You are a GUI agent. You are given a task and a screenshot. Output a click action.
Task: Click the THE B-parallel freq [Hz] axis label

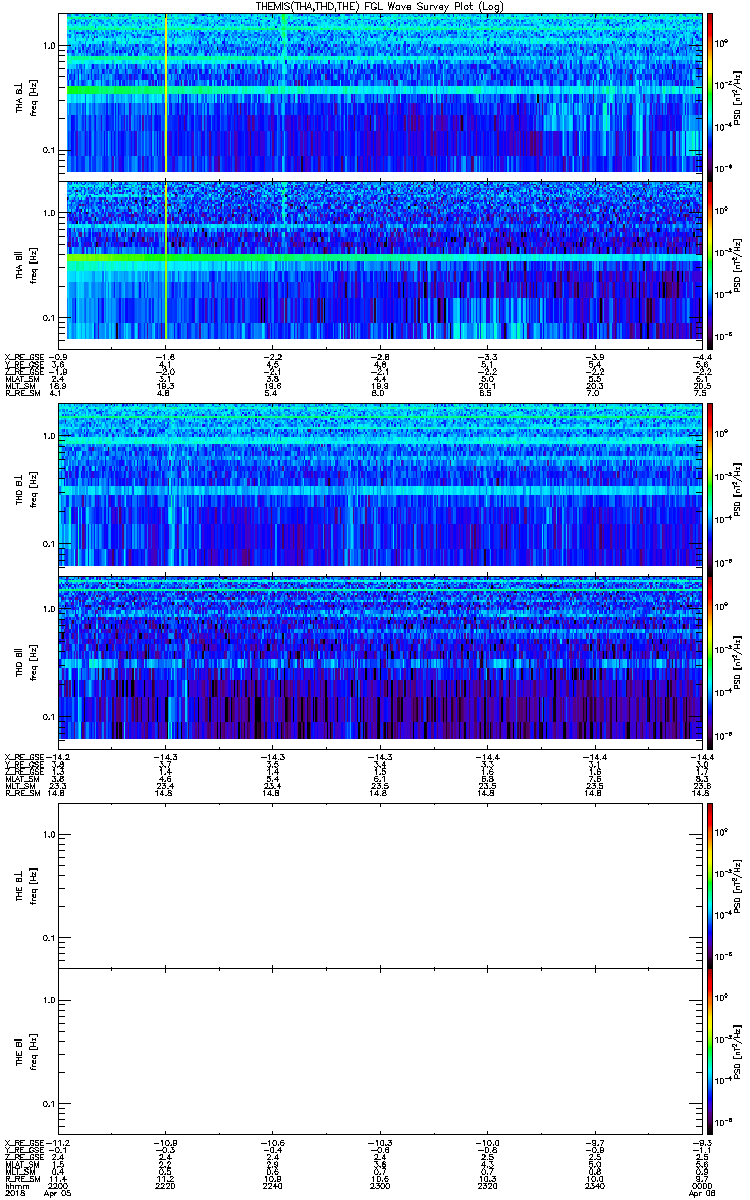[34, 1052]
